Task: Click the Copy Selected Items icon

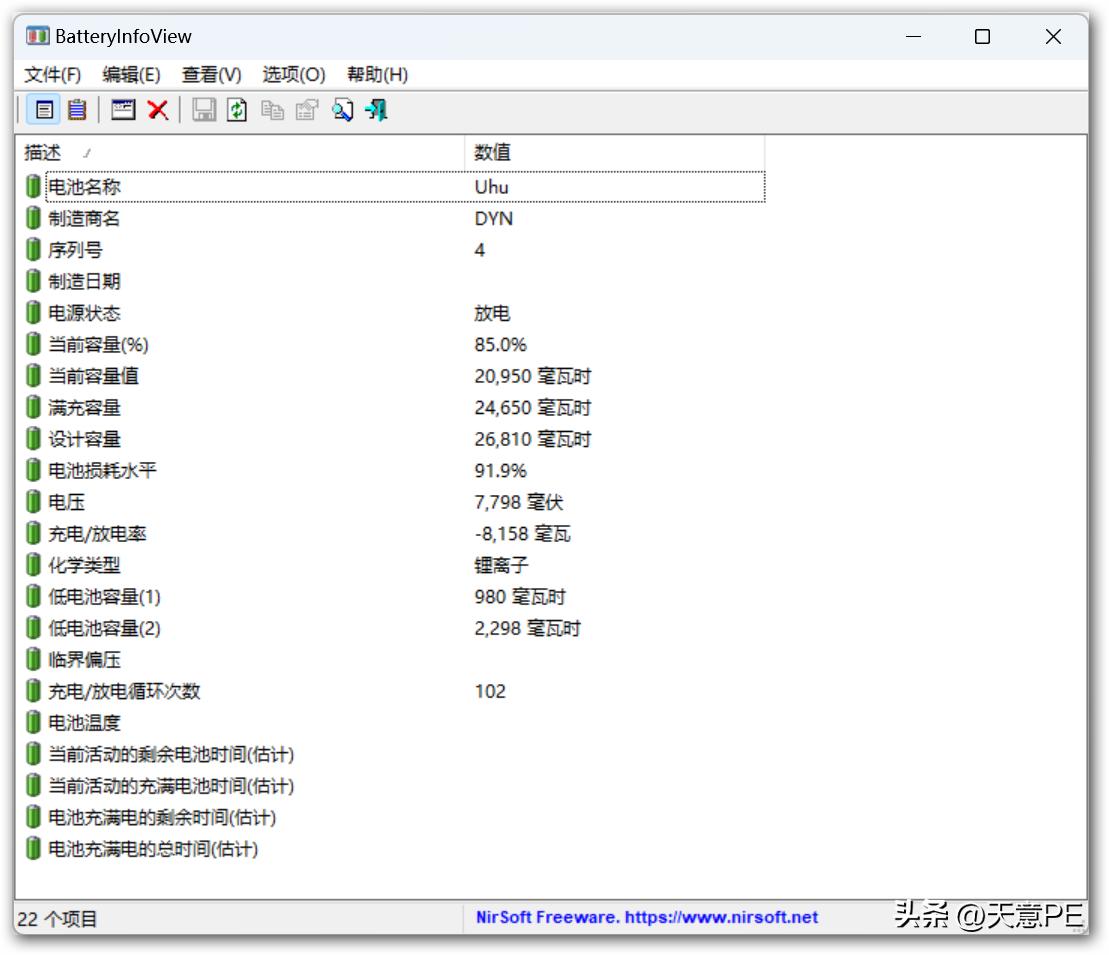Action: [271, 110]
